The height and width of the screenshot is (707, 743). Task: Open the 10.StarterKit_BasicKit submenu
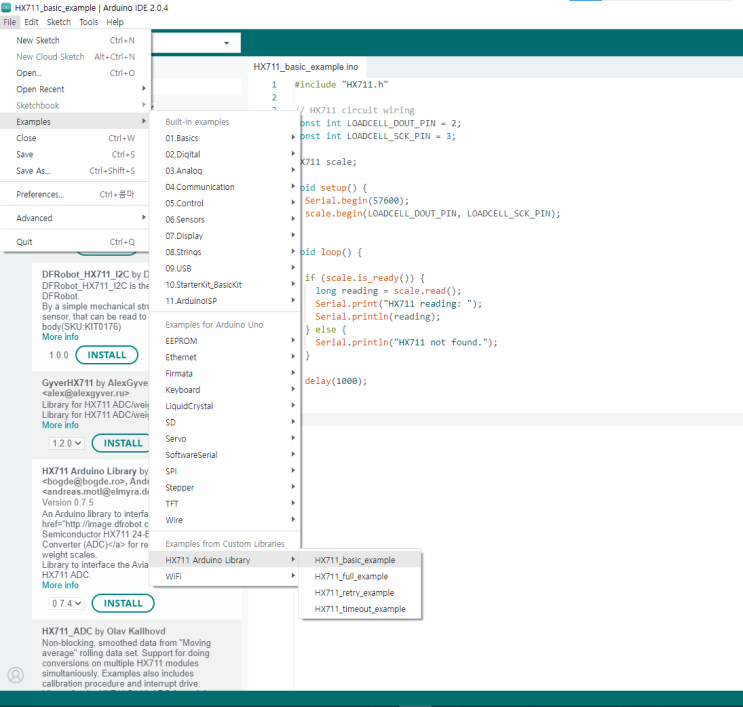click(x=225, y=285)
